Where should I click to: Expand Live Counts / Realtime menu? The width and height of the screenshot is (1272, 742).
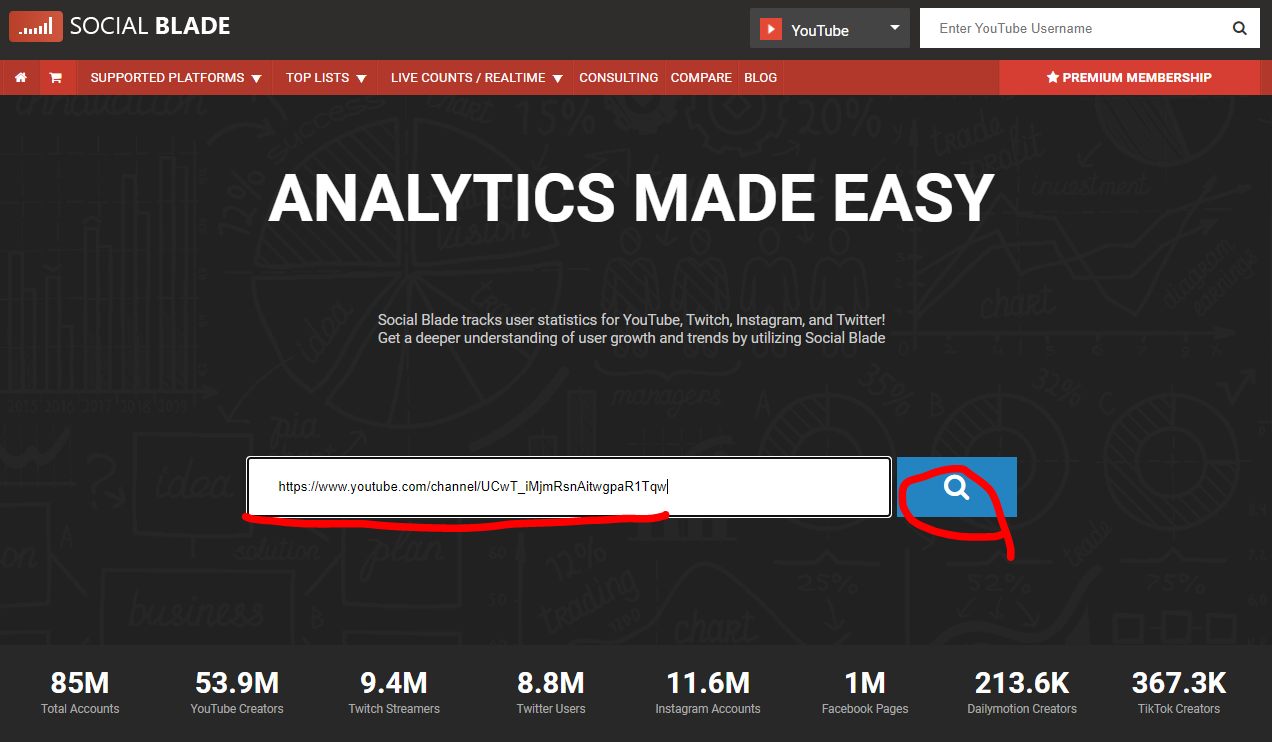[x=477, y=78]
